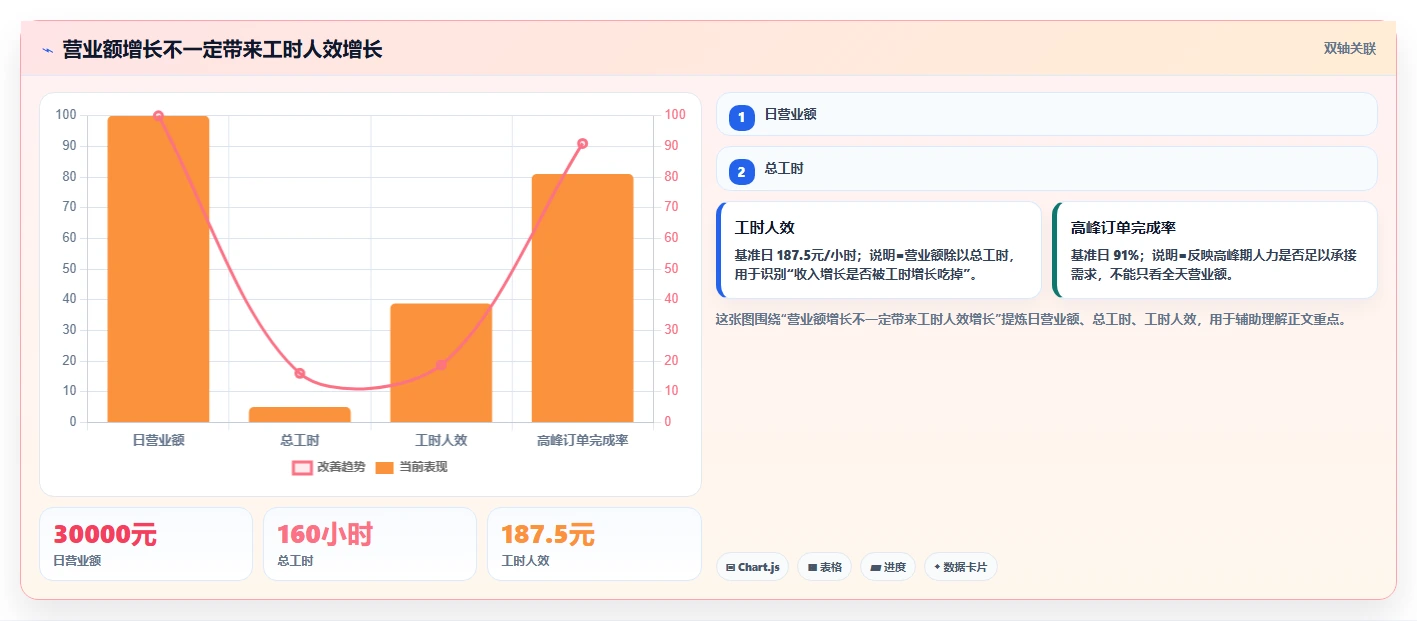1417x621 pixels.
Task: Click the summary sentence starting with 这张图围绕
Action: (1032, 320)
